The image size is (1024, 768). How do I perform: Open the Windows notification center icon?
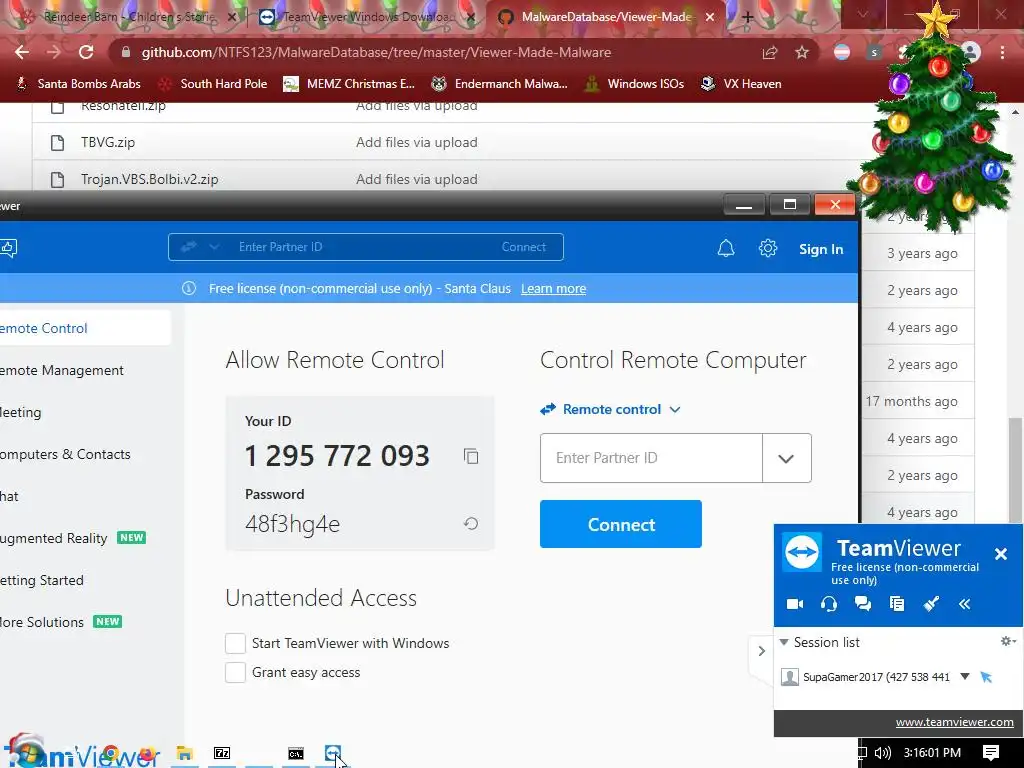tap(991, 753)
